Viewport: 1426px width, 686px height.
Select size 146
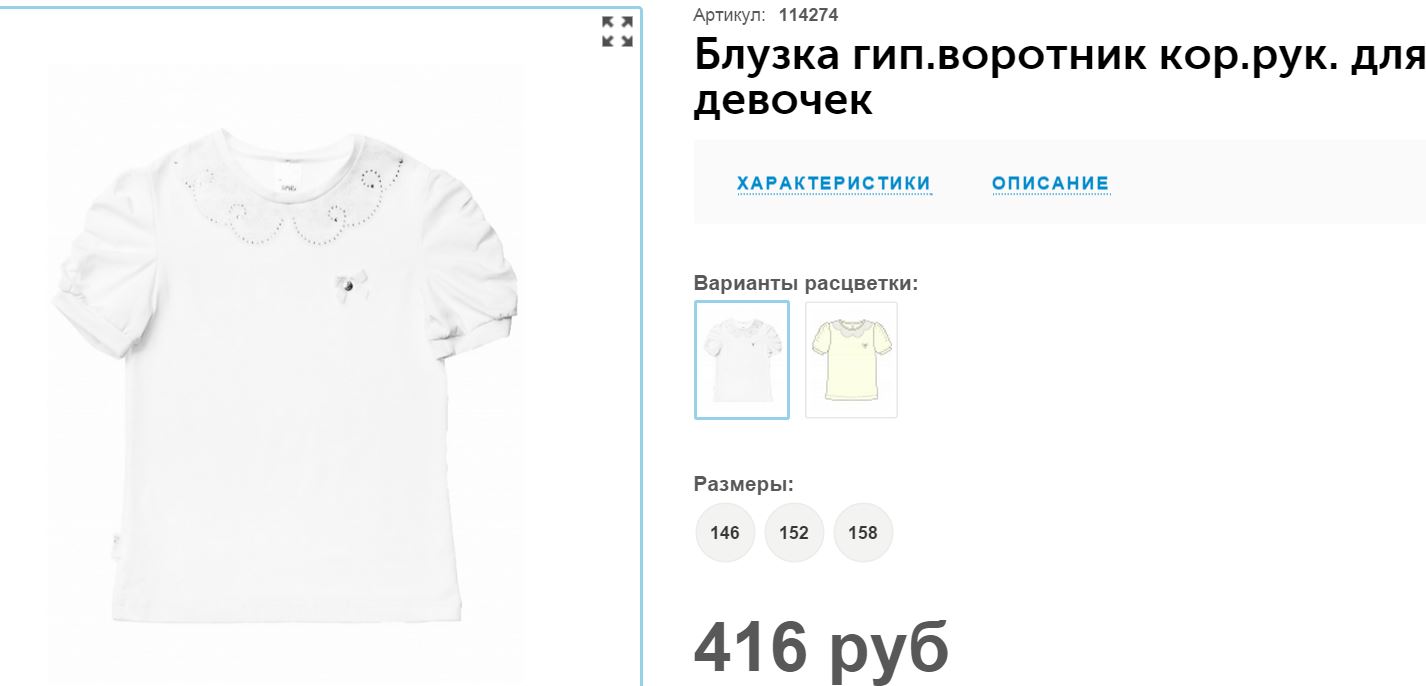tap(725, 532)
